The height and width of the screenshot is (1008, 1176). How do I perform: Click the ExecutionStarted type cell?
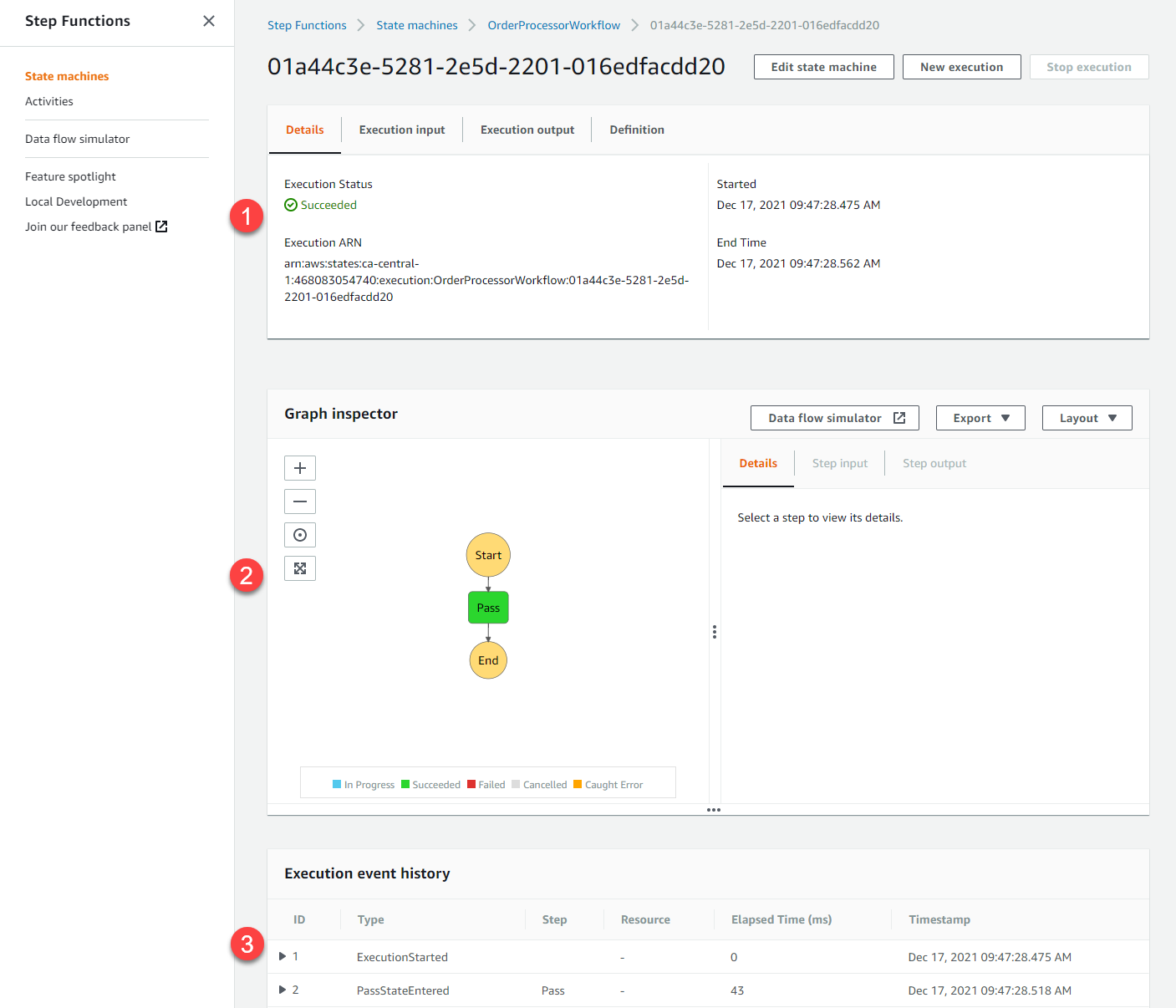click(402, 957)
